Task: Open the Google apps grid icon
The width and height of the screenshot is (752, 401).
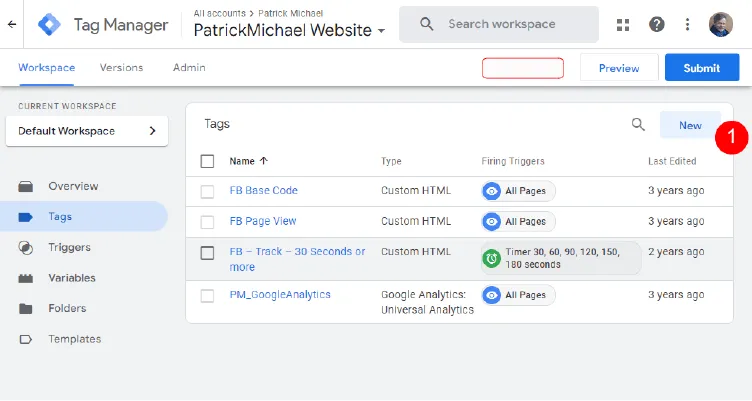Action: pyautogui.click(x=624, y=24)
